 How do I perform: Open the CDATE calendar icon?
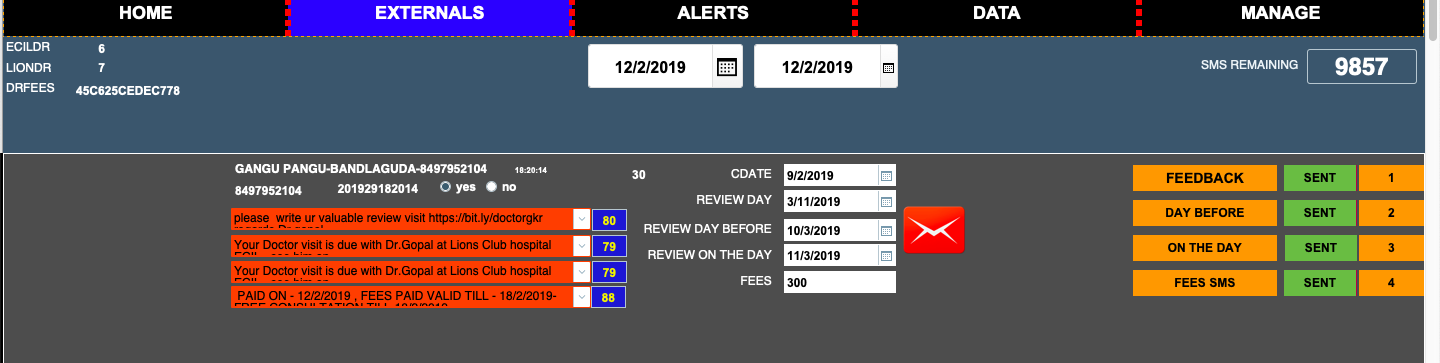point(885,176)
